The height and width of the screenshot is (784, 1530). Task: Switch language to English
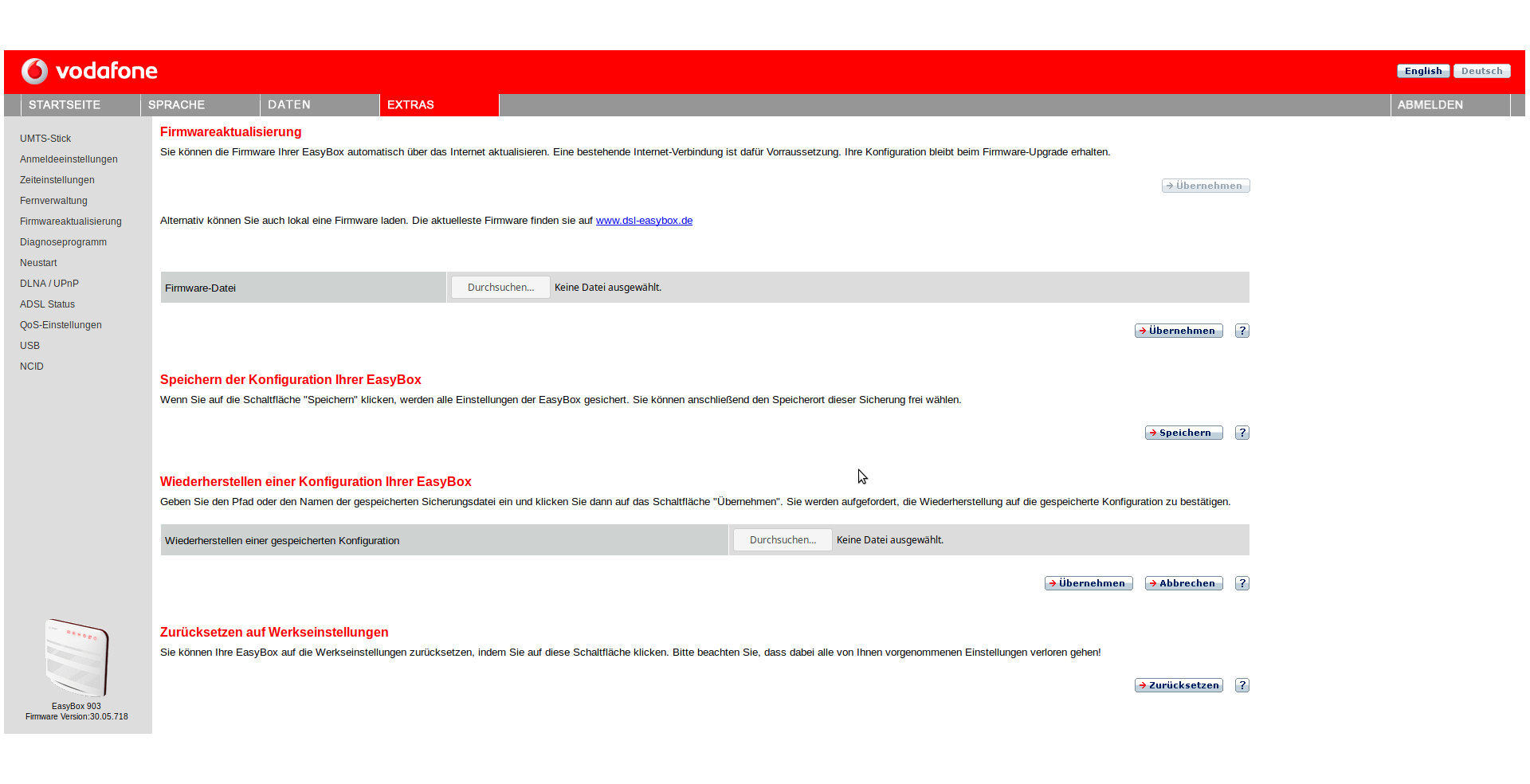point(1422,71)
